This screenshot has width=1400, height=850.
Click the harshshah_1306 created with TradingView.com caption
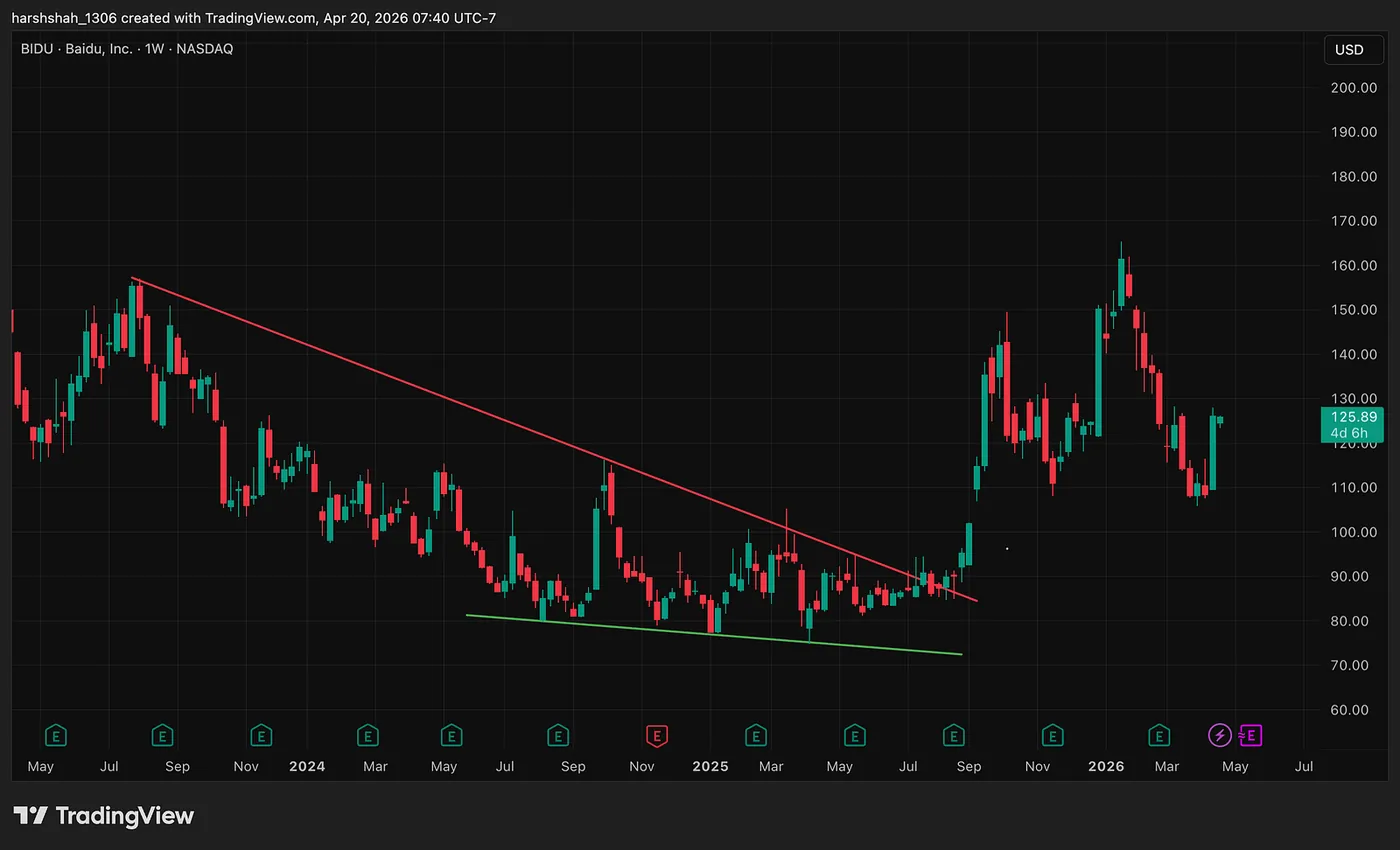coord(254,18)
